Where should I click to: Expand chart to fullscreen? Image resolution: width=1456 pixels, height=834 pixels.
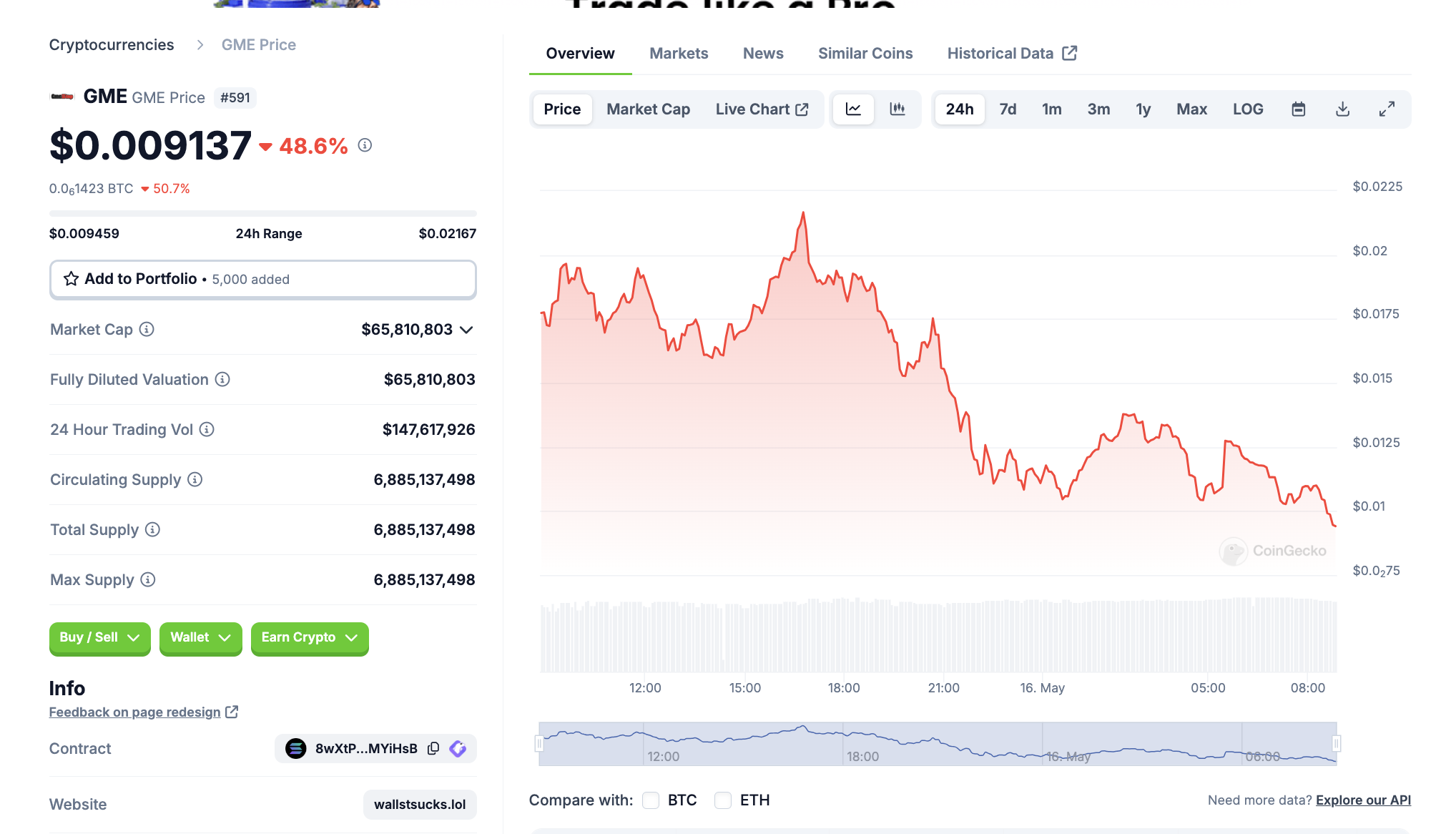pyautogui.click(x=1387, y=109)
